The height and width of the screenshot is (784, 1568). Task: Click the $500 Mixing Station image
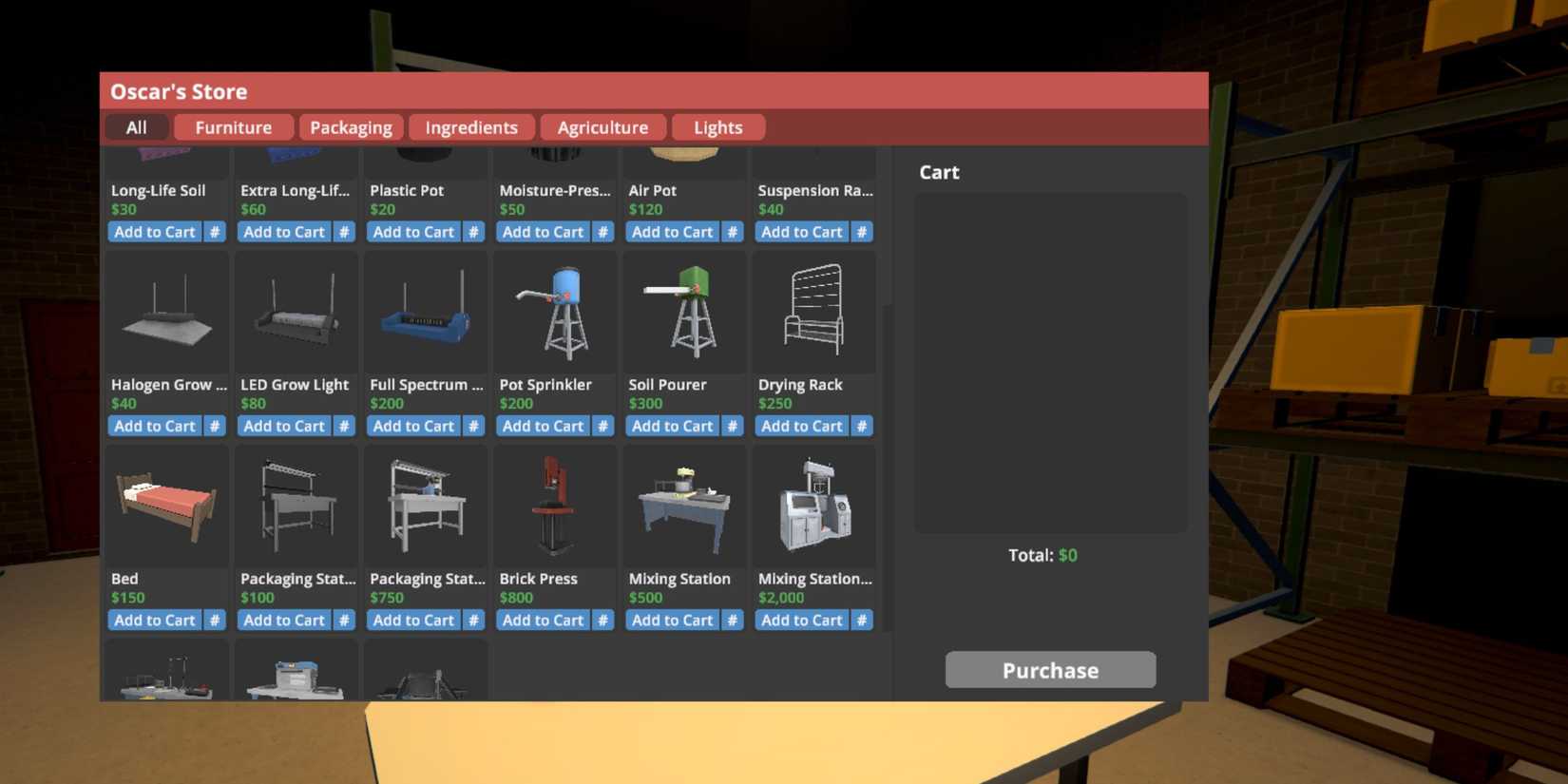[x=684, y=507]
